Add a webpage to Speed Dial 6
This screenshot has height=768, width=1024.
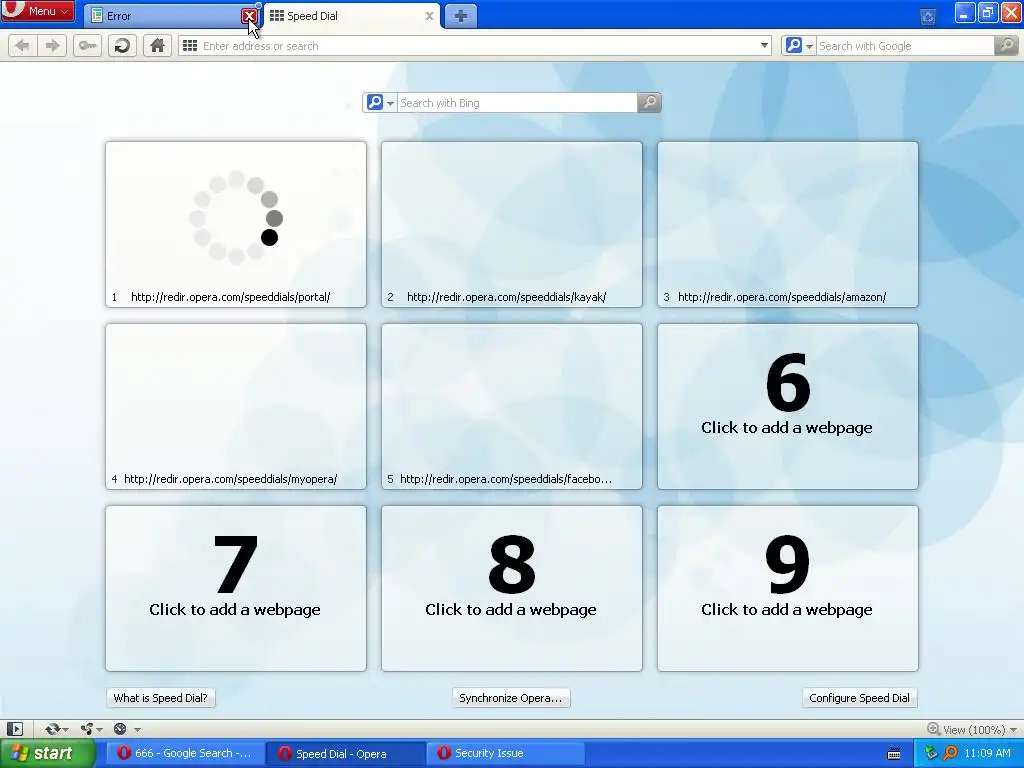tap(788, 406)
